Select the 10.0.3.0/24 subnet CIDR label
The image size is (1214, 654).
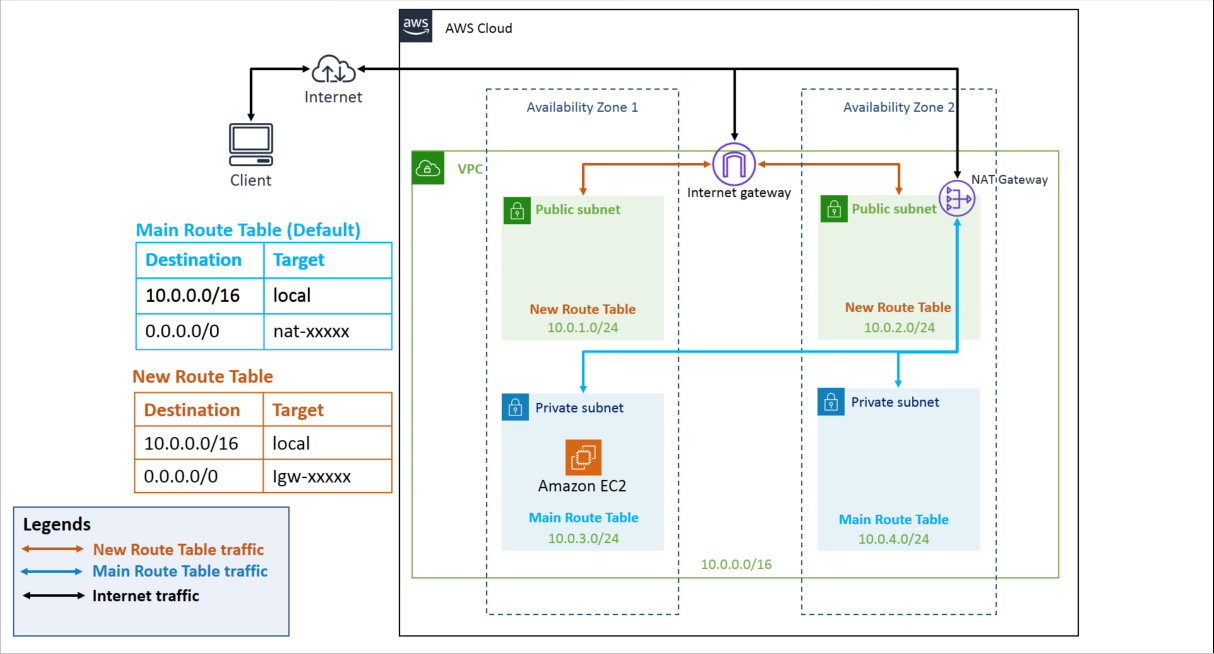tap(583, 538)
